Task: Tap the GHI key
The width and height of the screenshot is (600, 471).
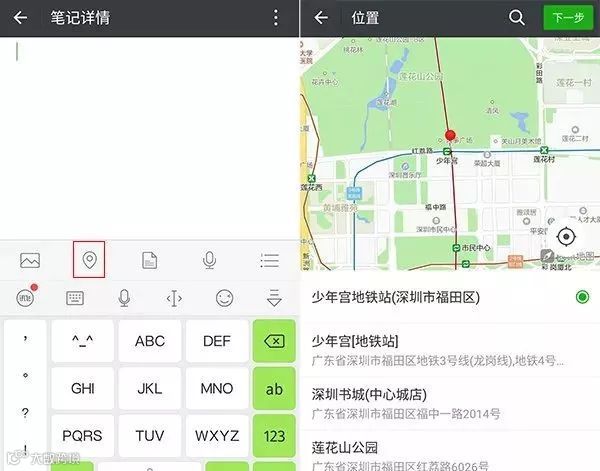Action: click(83, 388)
